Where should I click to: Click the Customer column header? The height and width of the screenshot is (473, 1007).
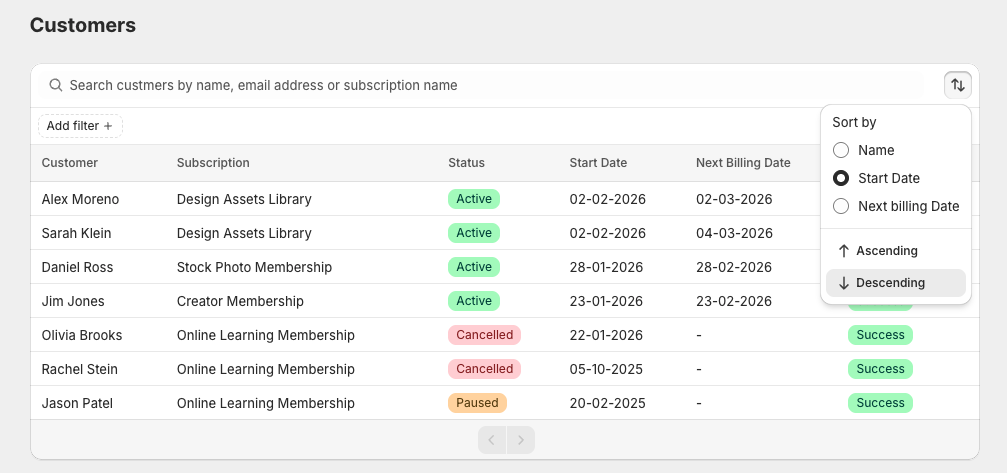pos(70,163)
